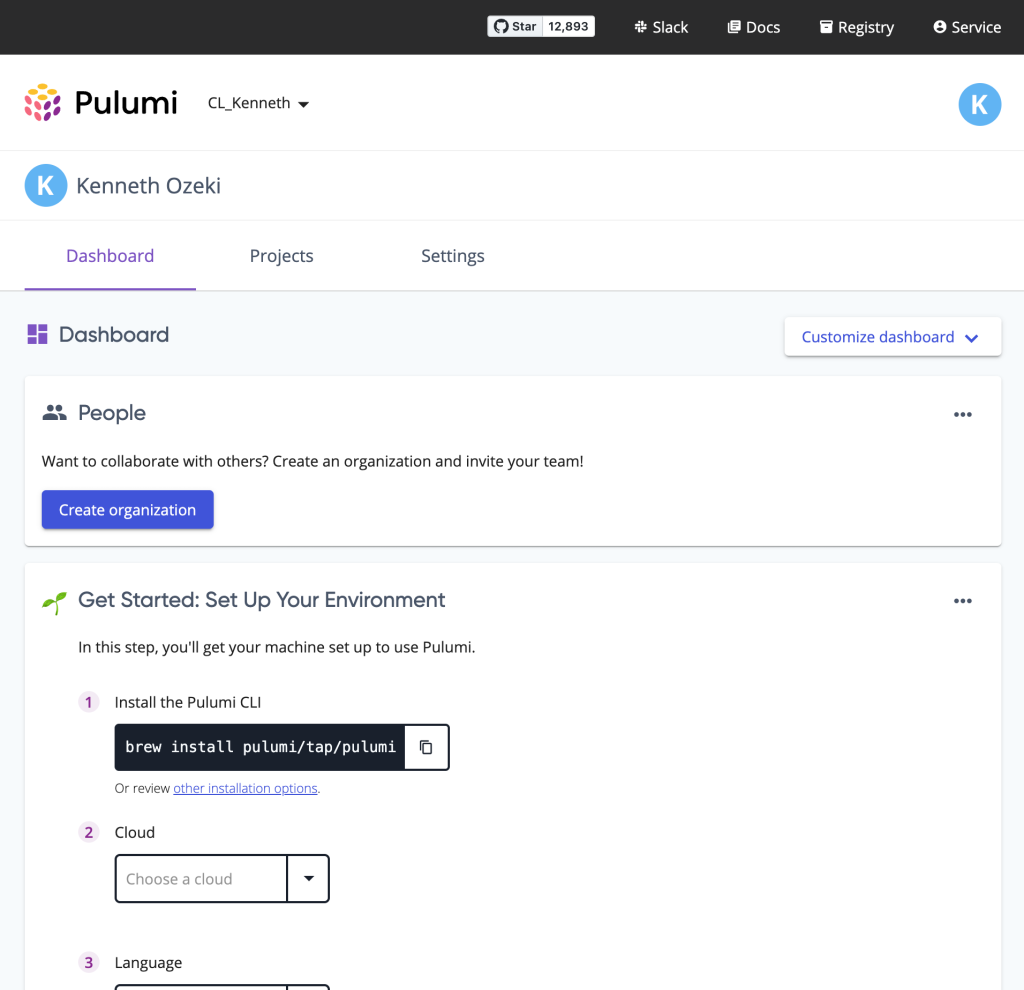1024x990 pixels.
Task: Click the Create organization button
Action: (127, 509)
